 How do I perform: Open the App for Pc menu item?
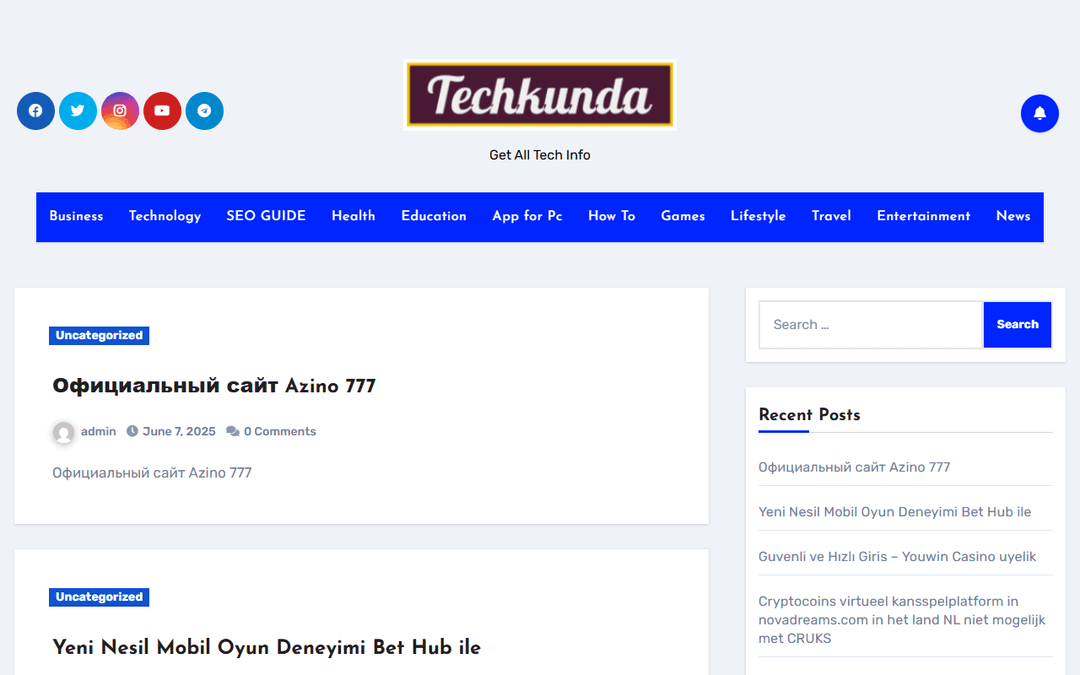[527, 216]
